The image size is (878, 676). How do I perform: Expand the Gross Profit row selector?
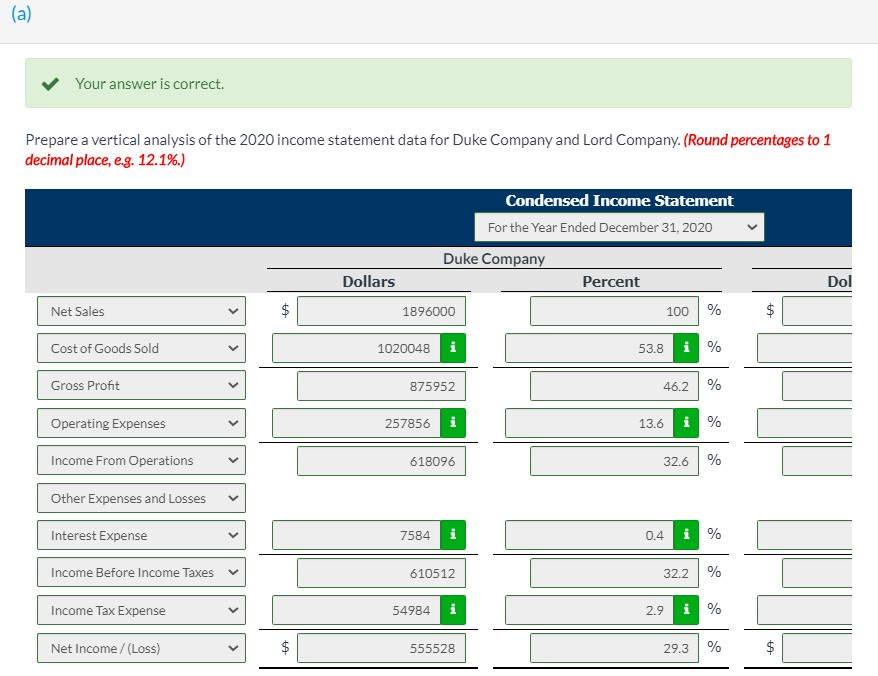pos(231,386)
